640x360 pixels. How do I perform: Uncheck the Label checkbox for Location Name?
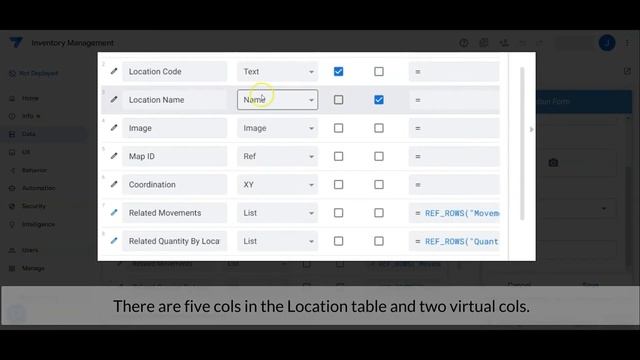379,100
